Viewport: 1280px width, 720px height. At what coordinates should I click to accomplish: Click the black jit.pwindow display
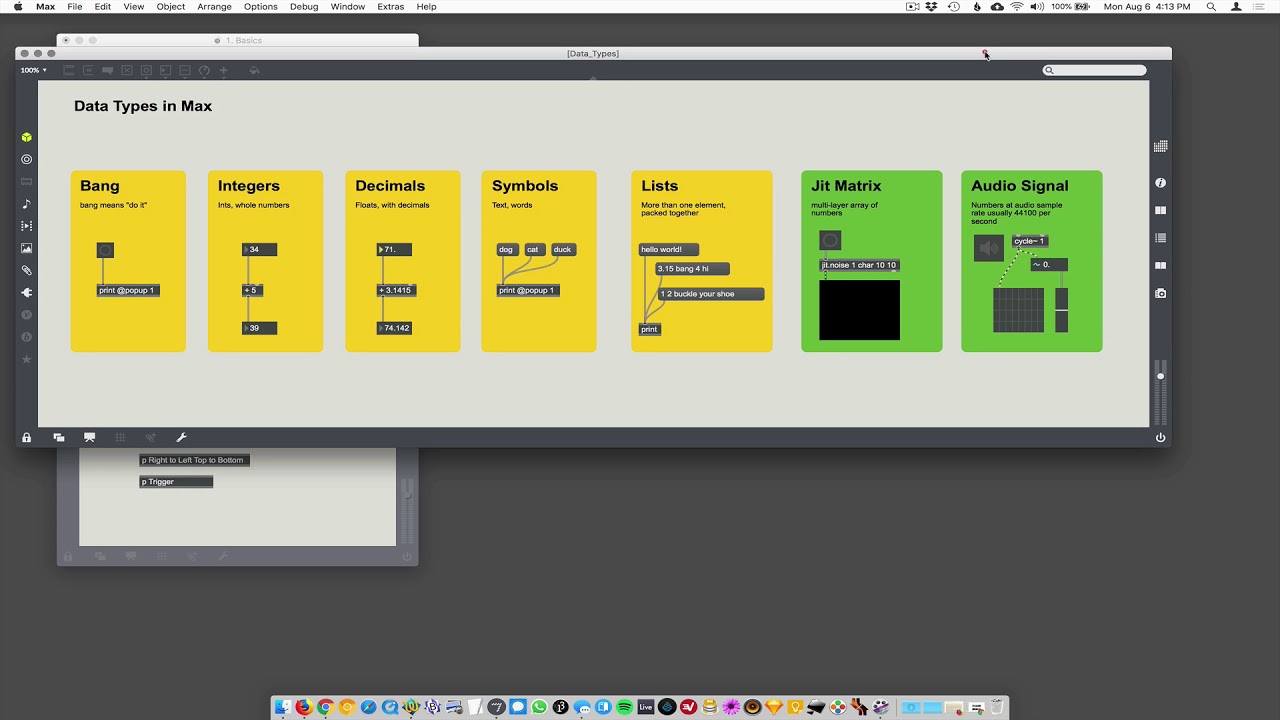(859, 310)
